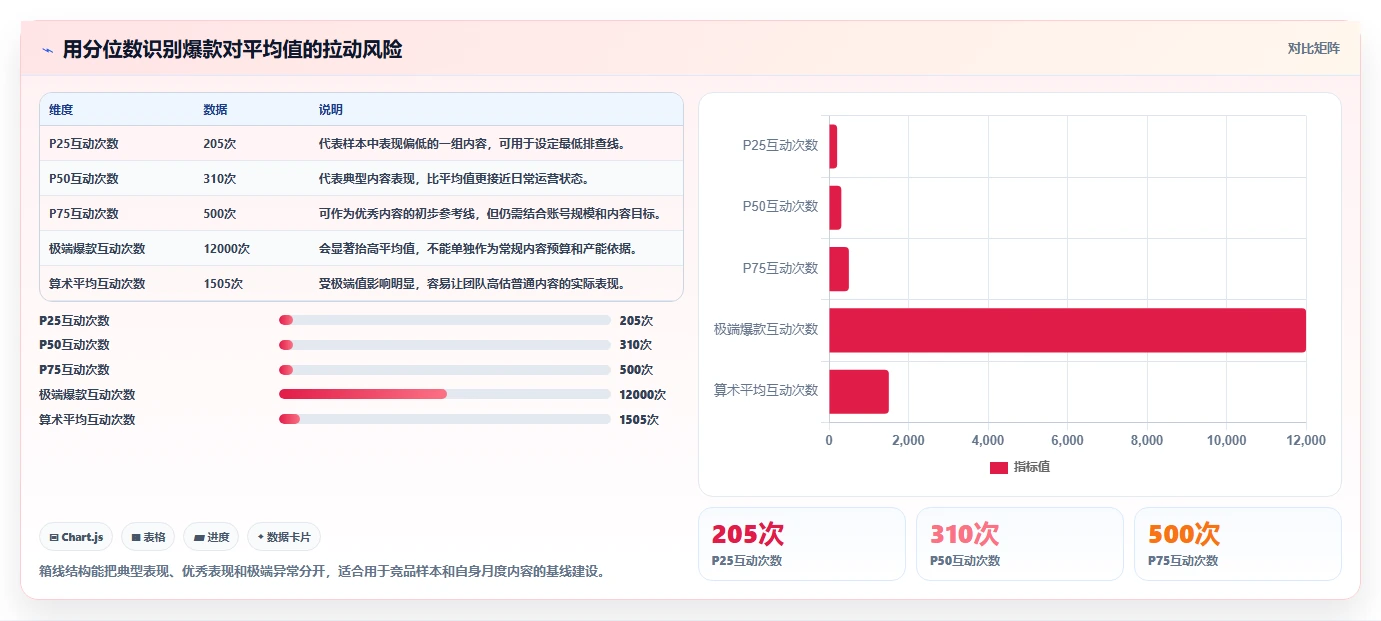The image size is (1381, 621).
Task: Click the 2,000 x-axis tick label
Action: pyautogui.click(x=908, y=440)
